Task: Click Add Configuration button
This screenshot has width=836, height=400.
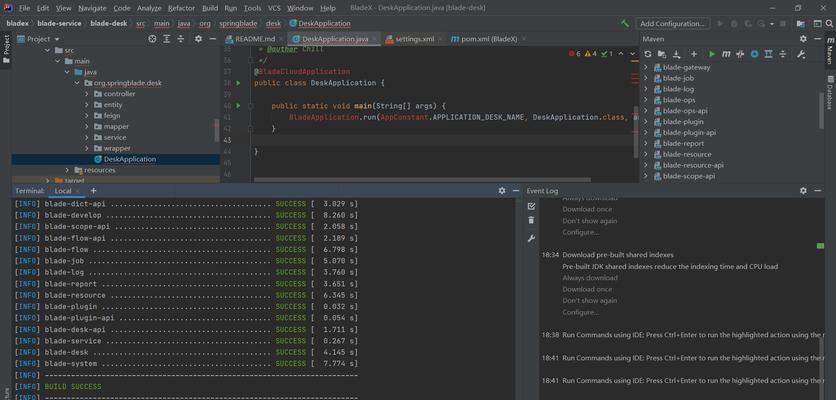Action: [673, 23]
